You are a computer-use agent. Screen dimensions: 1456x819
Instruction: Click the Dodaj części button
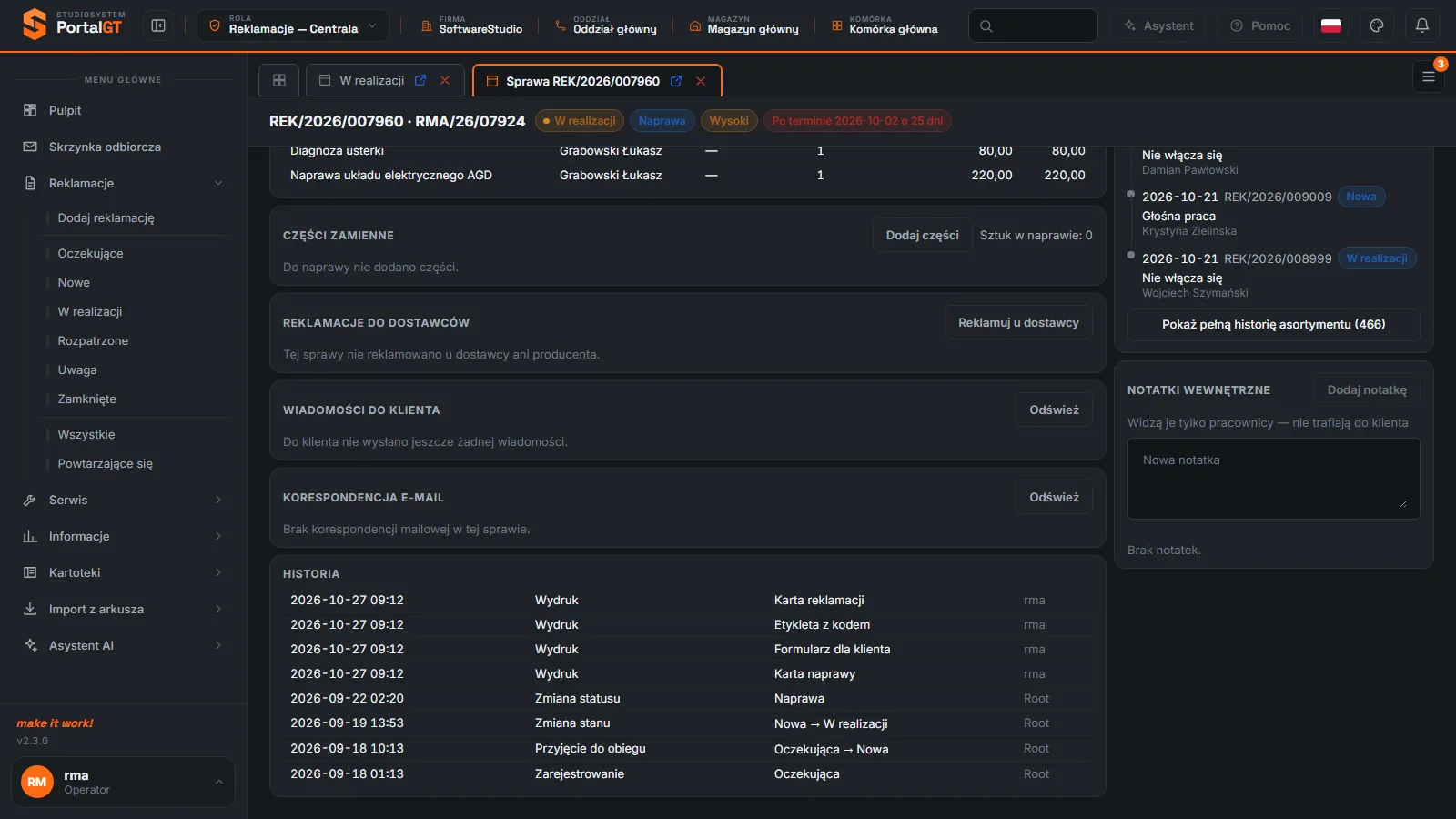[923, 235]
